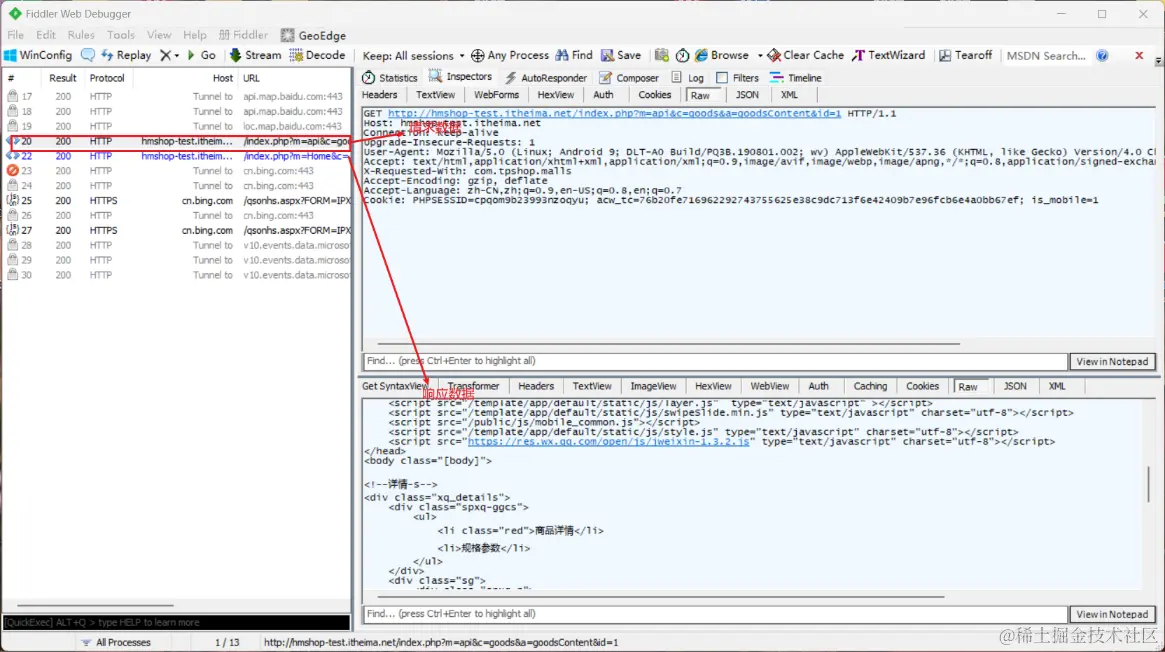This screenshot has width=1165, height=652.
Task: Open the GeoEdge menu item
Action: click(314, 35)
